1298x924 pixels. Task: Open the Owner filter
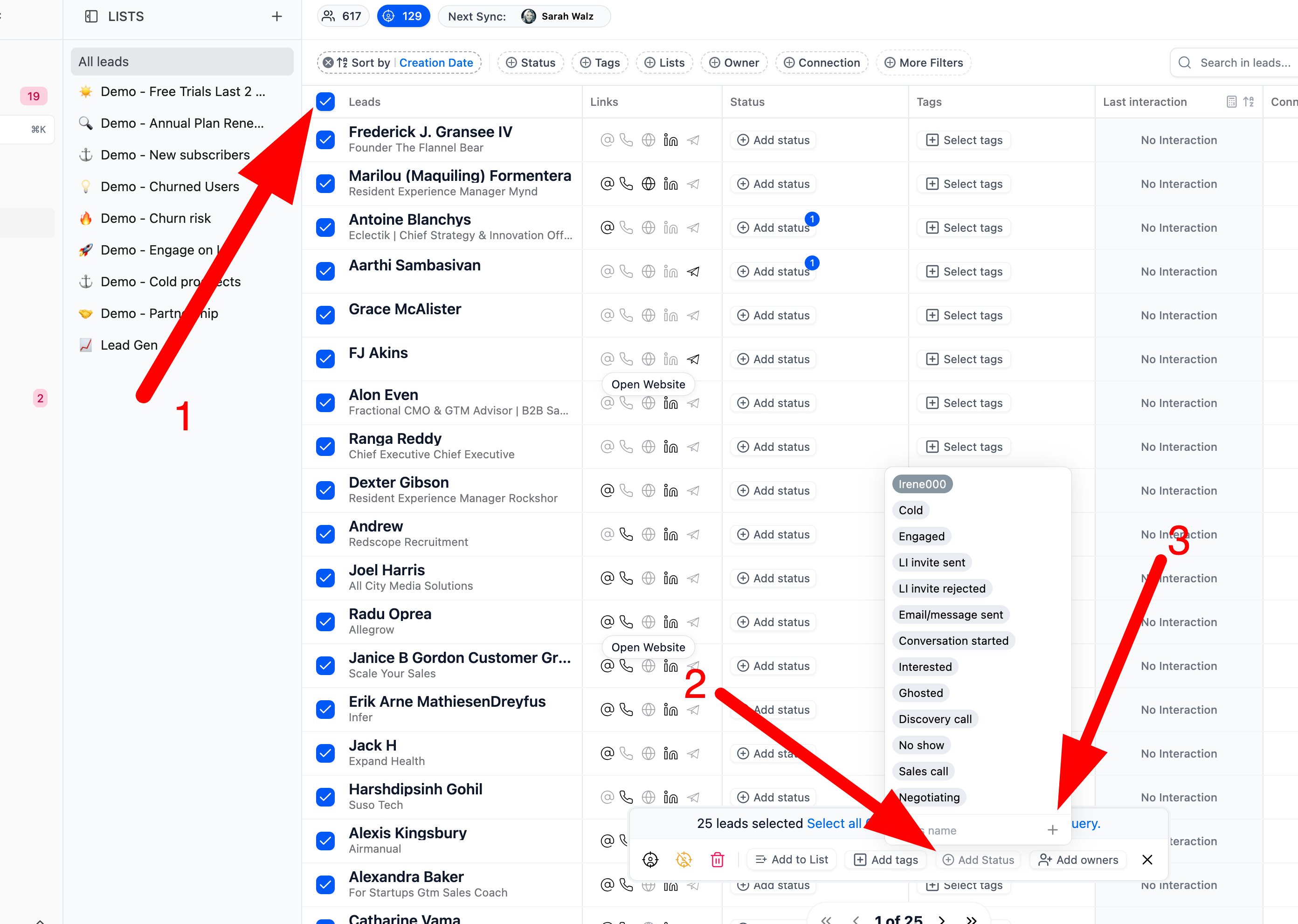734,62
